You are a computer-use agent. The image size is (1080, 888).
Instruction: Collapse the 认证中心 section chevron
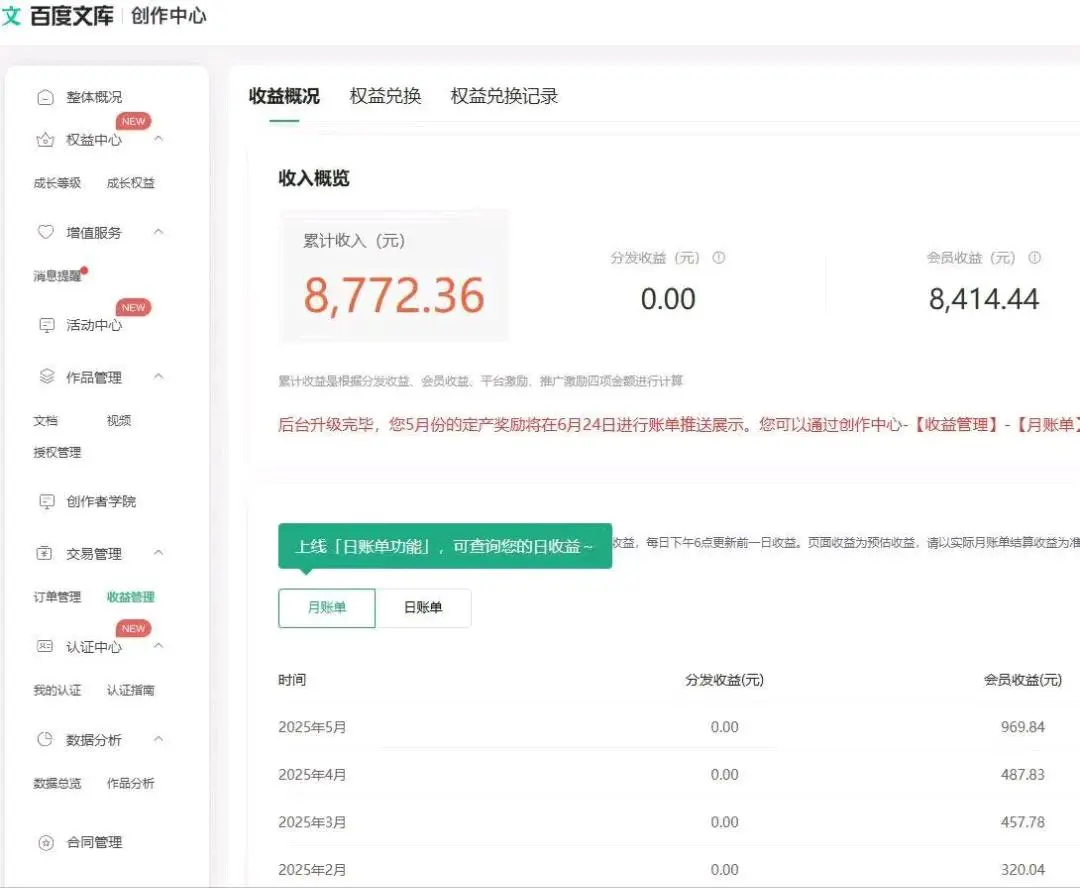coord(158,646)
